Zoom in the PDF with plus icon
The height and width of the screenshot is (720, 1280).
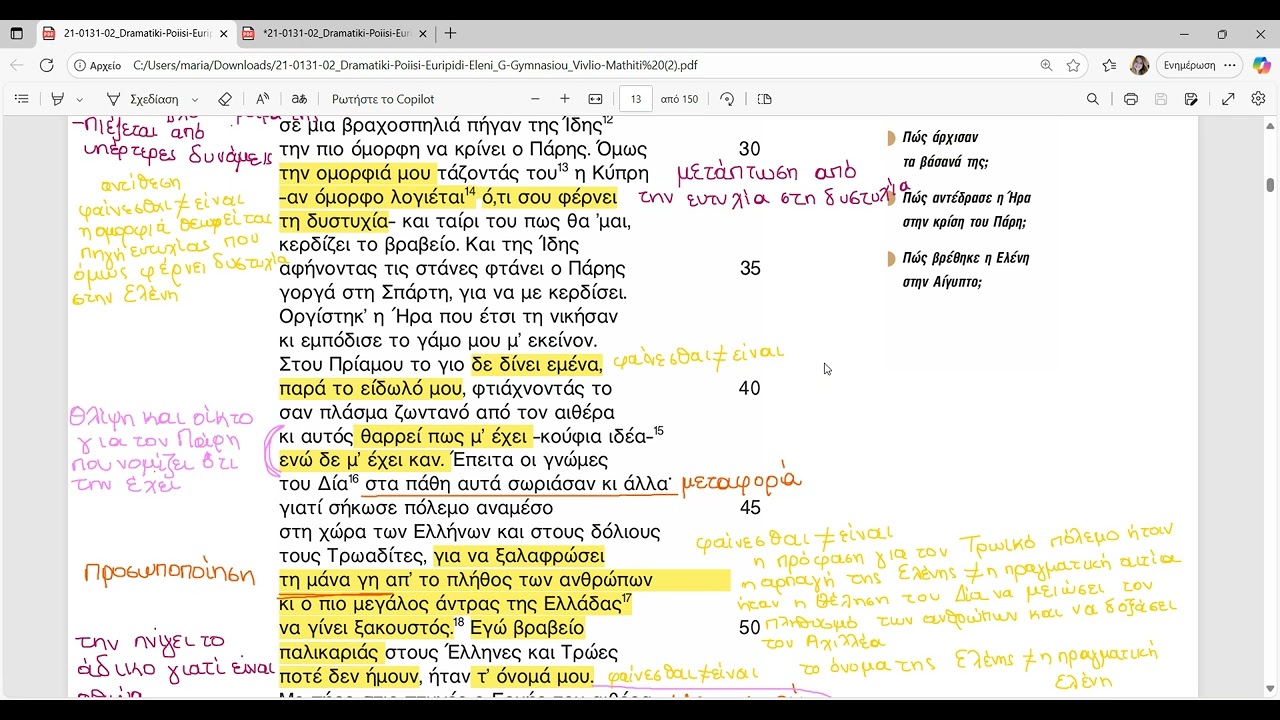[565, 99]
